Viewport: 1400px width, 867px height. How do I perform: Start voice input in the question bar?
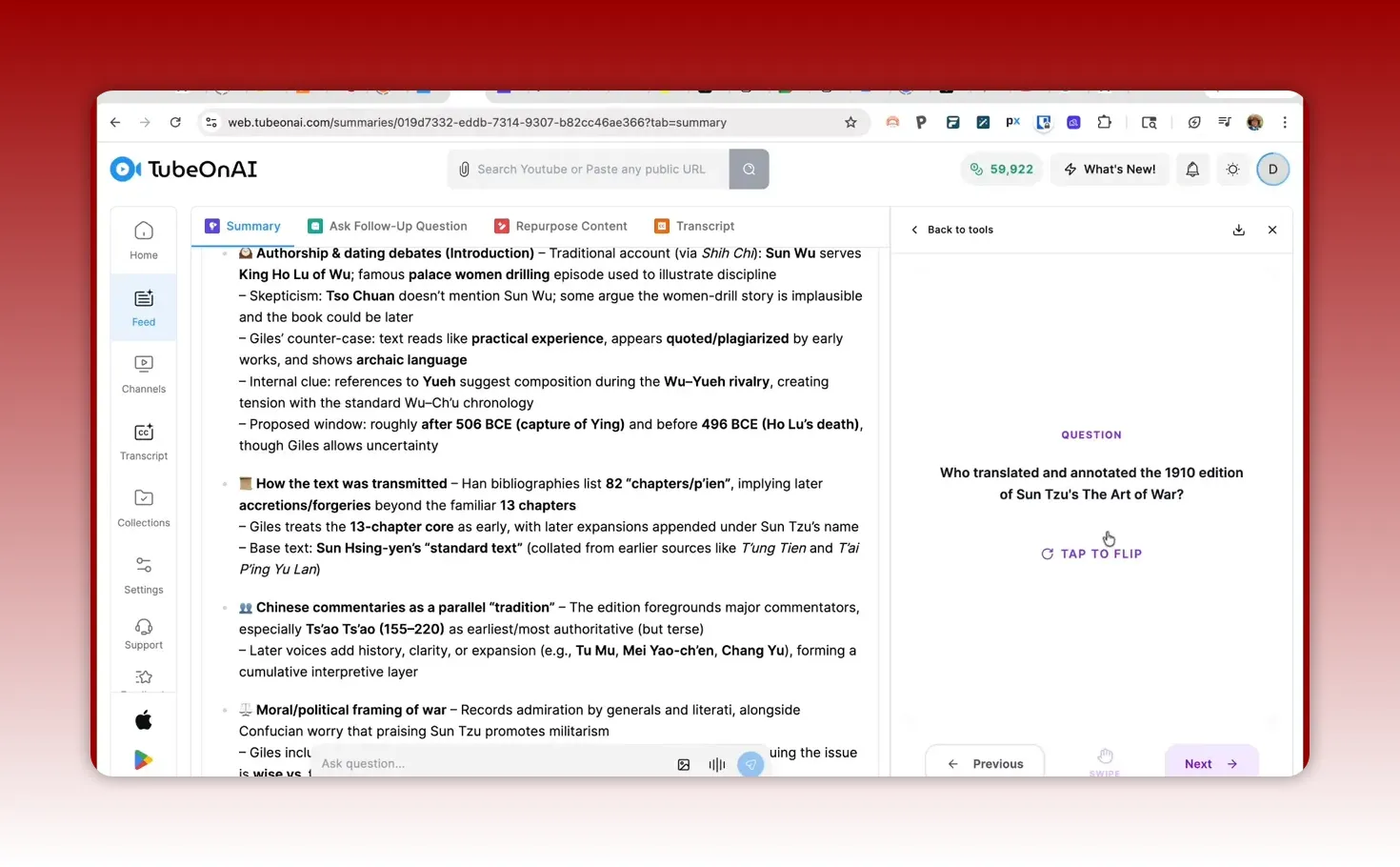pos(716,764)
